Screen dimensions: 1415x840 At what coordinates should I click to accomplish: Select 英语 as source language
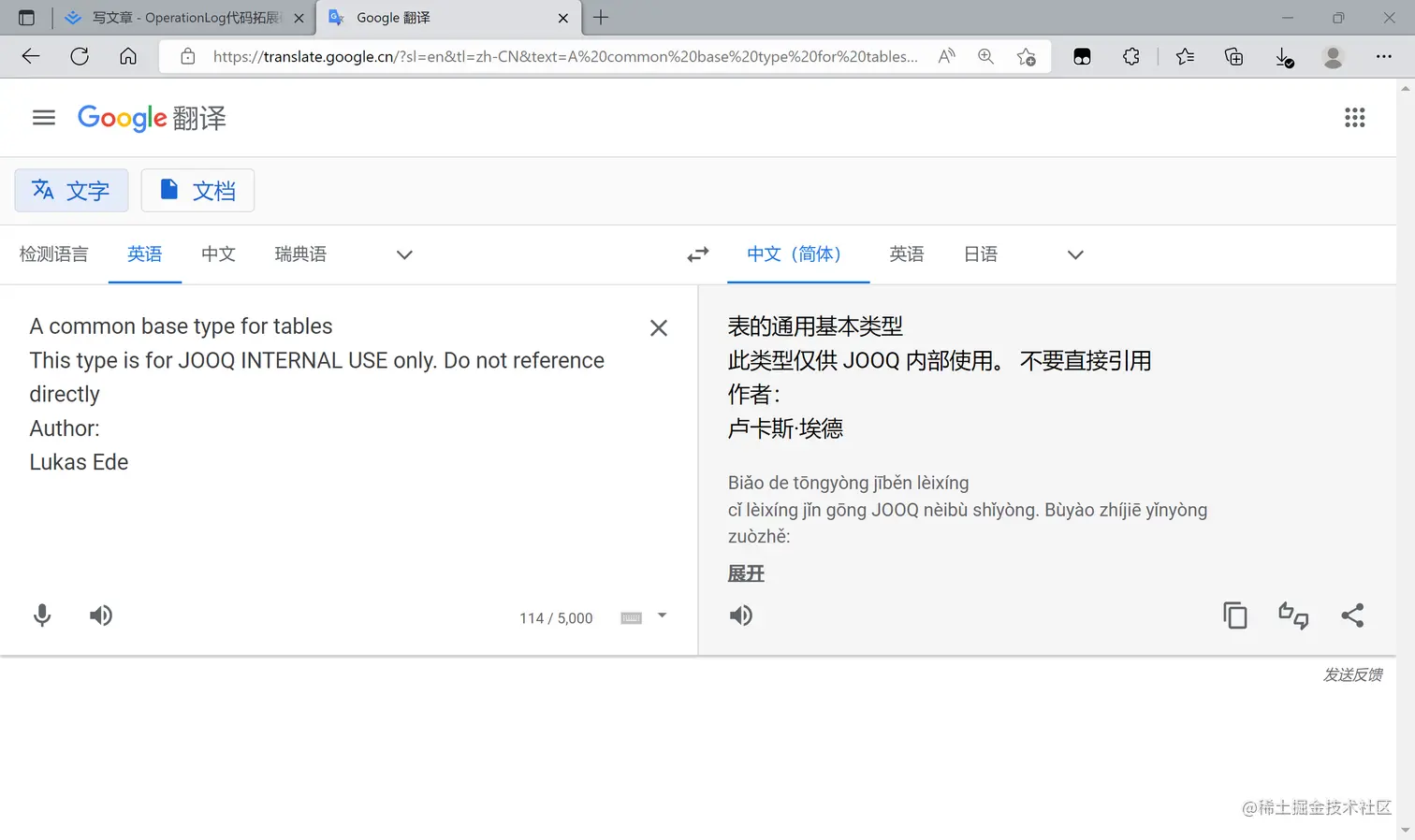point(145,254)
